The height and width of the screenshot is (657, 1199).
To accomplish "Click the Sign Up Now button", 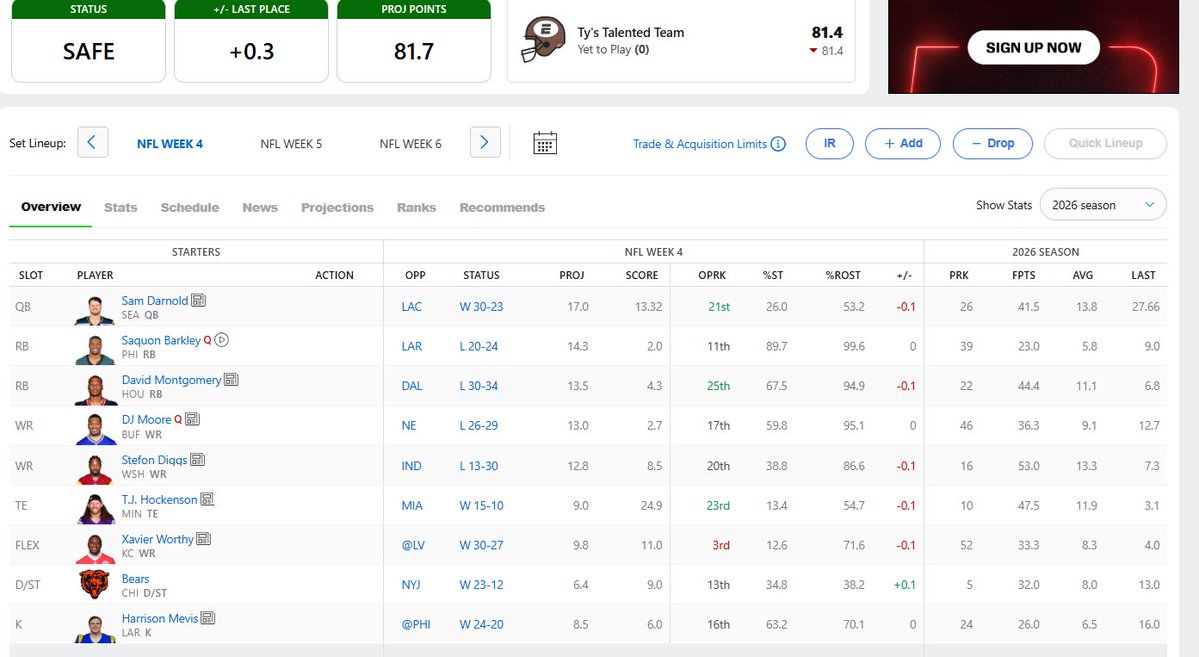I will 1033,47.
